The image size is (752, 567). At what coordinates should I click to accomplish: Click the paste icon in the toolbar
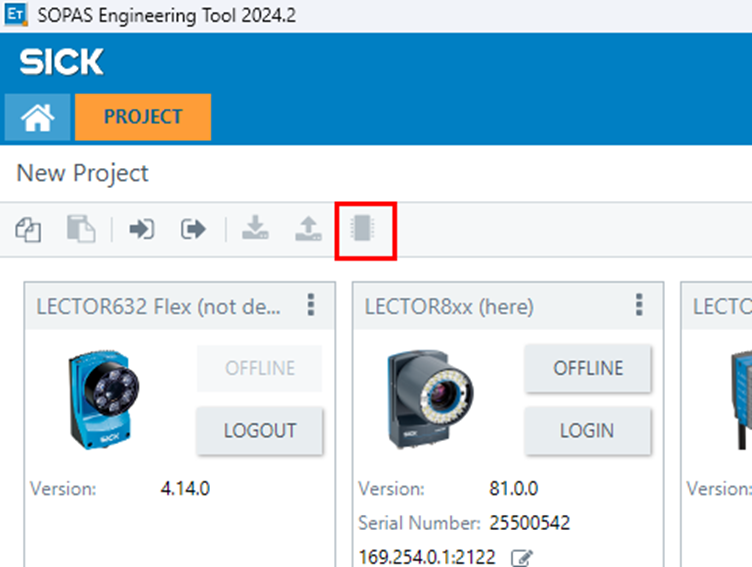80,230
